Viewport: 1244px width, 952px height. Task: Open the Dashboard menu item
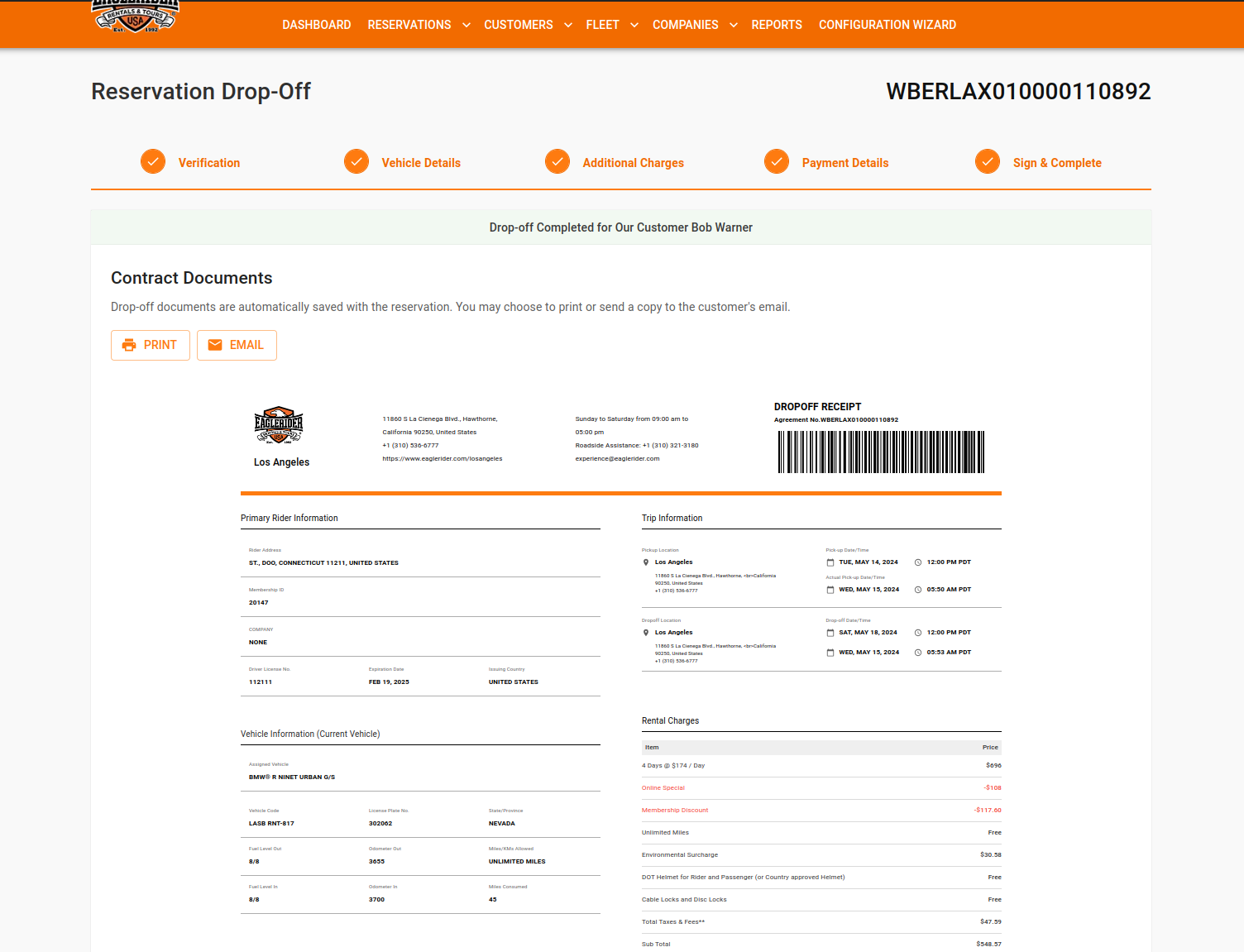(x=317, y=25)
